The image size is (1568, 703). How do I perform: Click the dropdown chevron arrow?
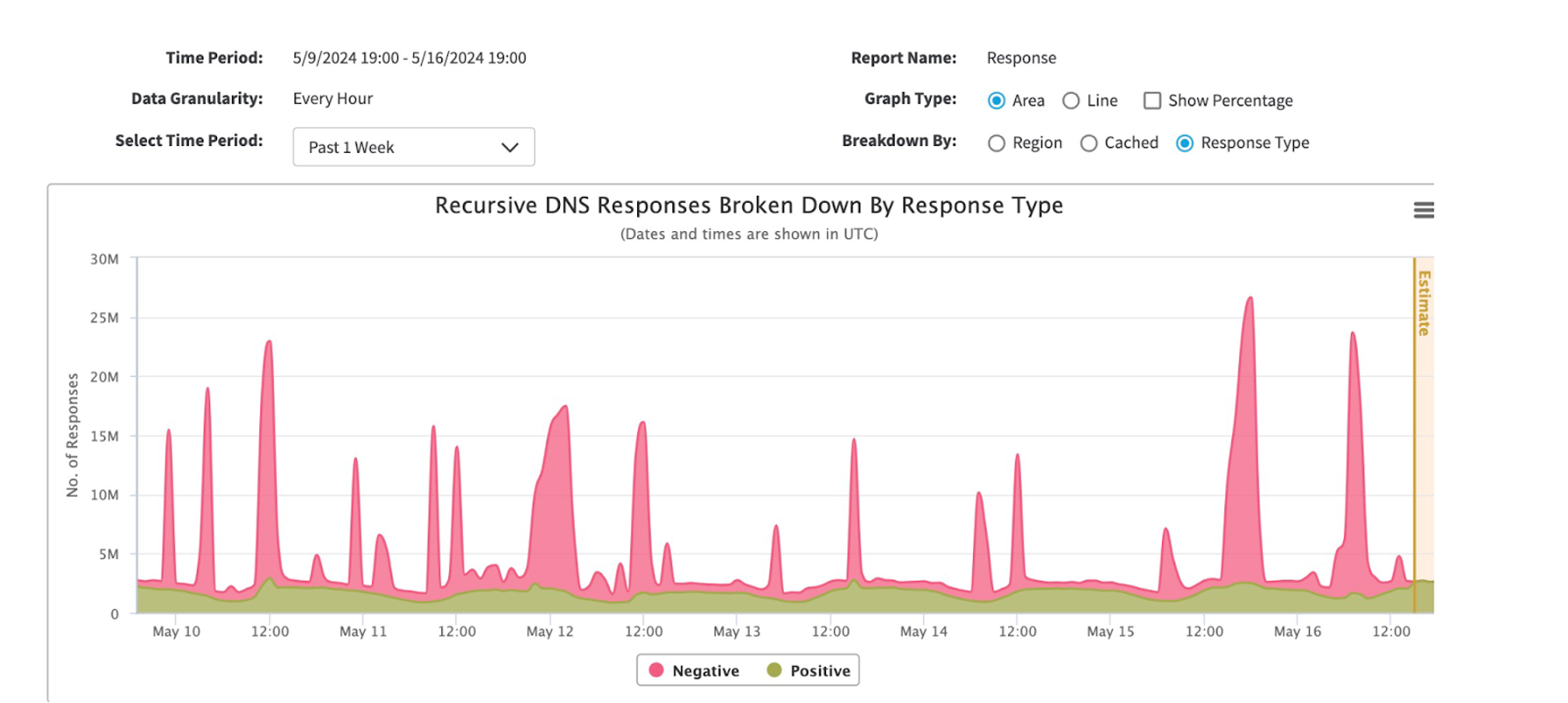pos(510,148)
